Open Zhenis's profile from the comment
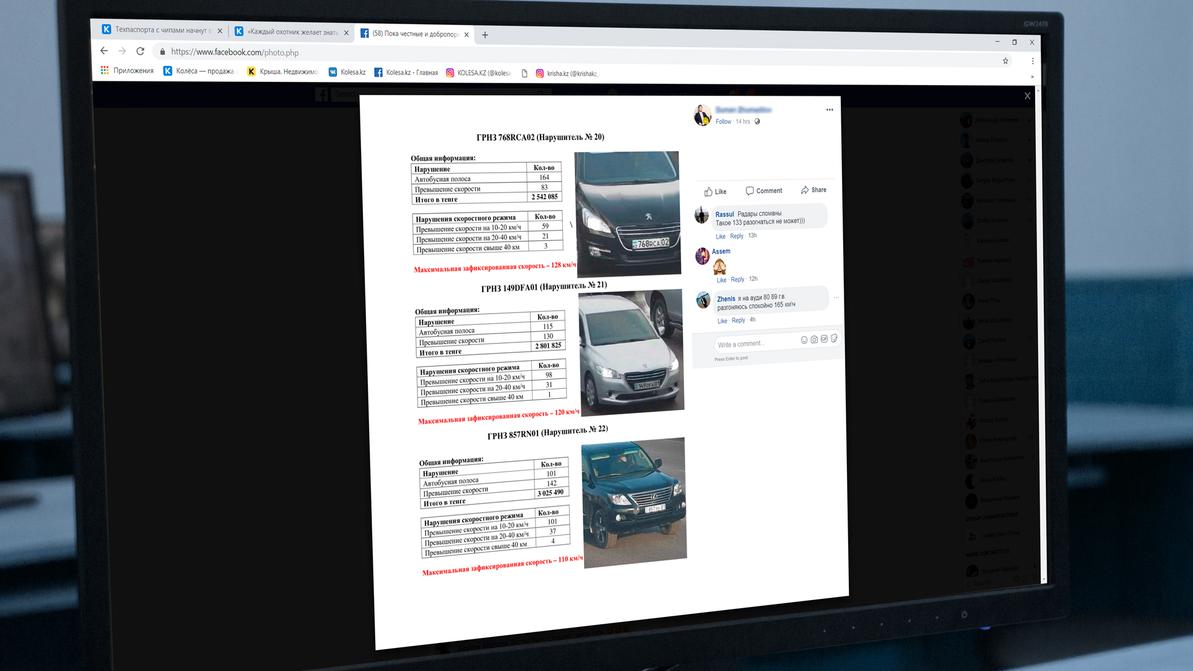Image resolution: width=1193 pixels, height=671 pixels. (726, 299)
